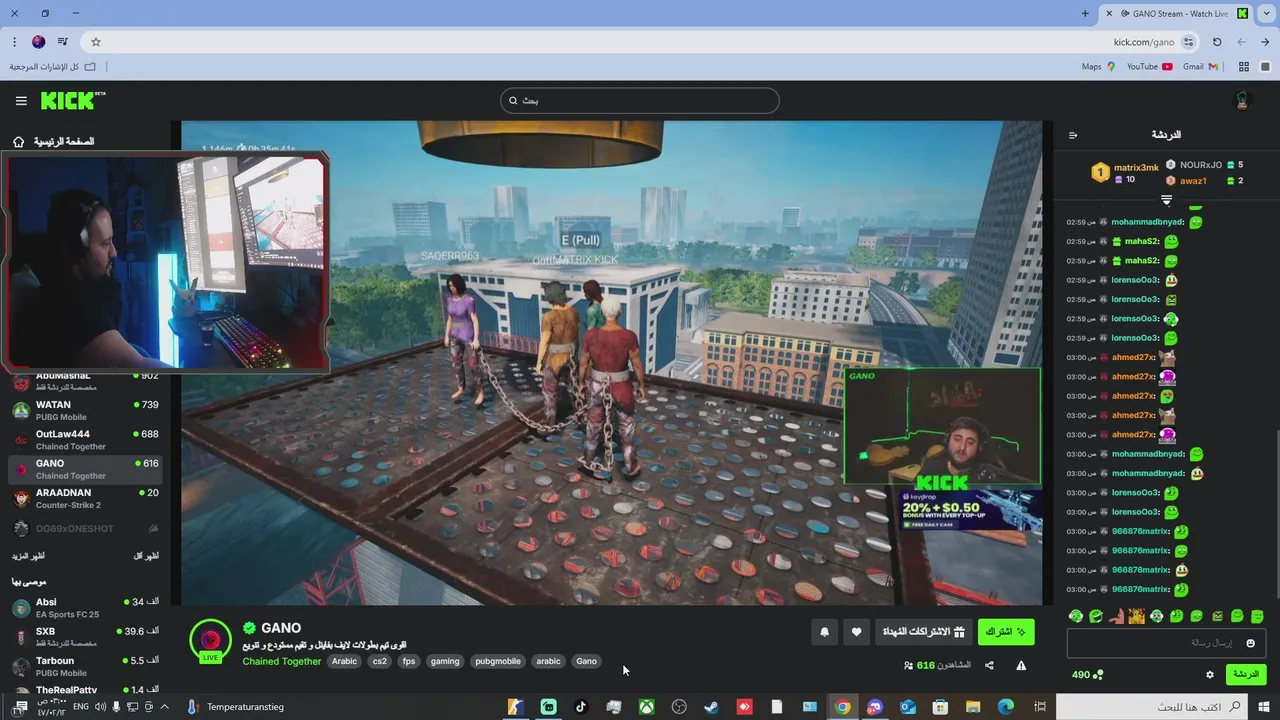Viewport: 1280px width, 720px height.
Task: Open Maps bookmark
Action: [x=1098, y=67]
